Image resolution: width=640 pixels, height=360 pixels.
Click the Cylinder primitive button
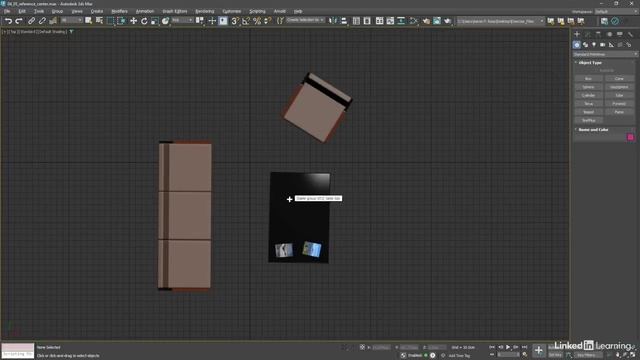click(588, 95)
